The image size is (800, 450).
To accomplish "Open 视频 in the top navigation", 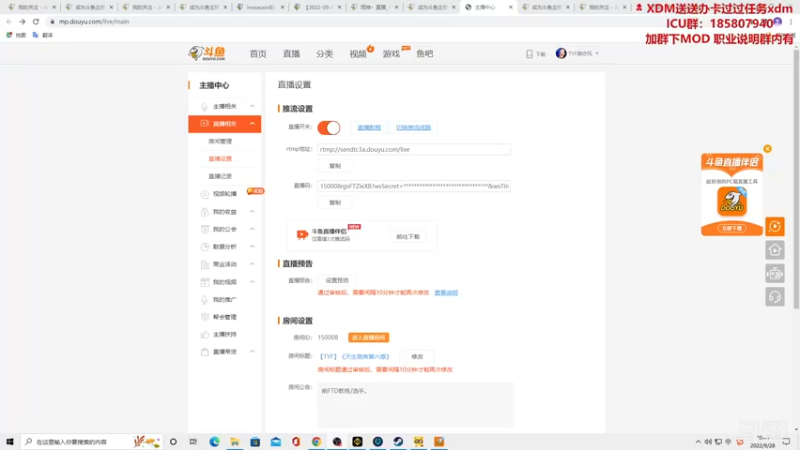I will coord(358,54).
